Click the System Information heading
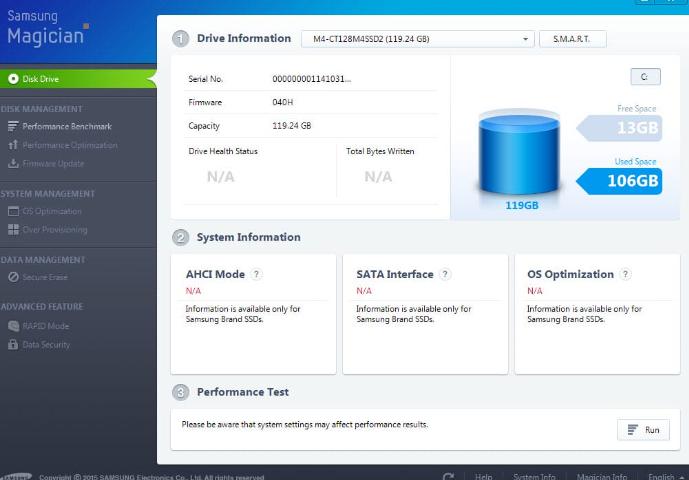The image size is (689, 480). [249, 237]
